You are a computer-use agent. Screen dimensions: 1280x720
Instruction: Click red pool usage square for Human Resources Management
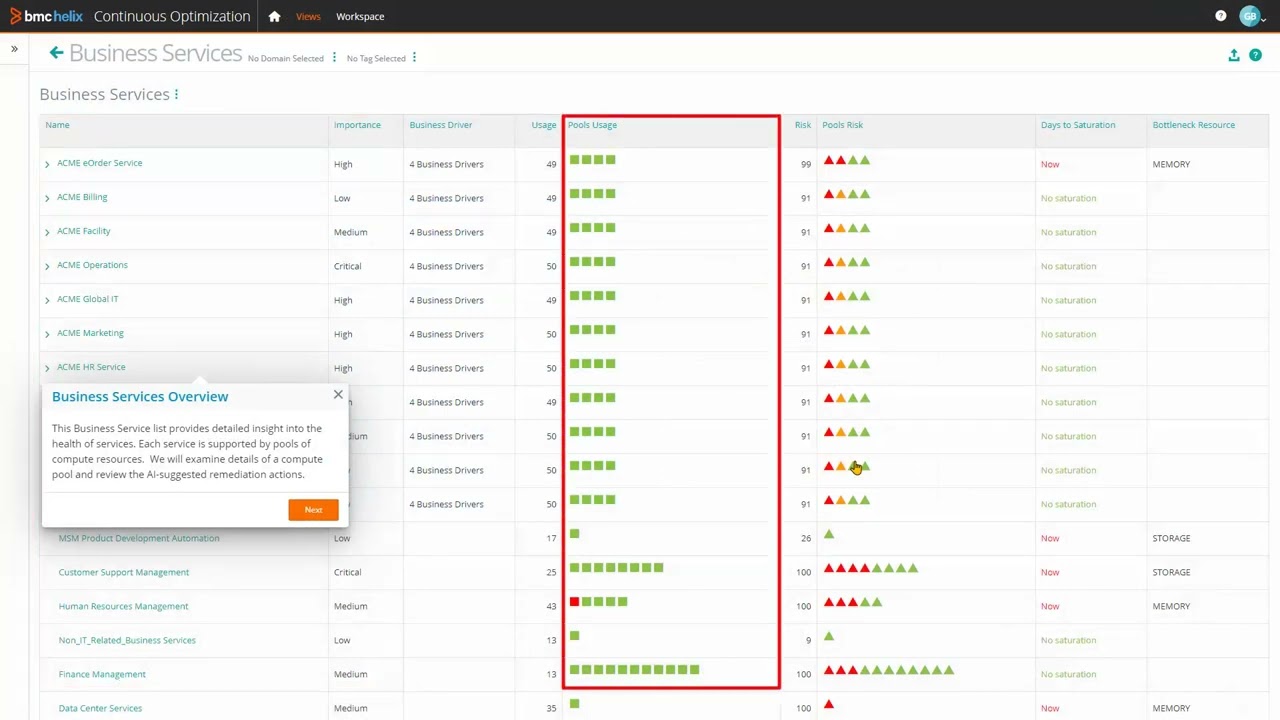coord(574,601)
